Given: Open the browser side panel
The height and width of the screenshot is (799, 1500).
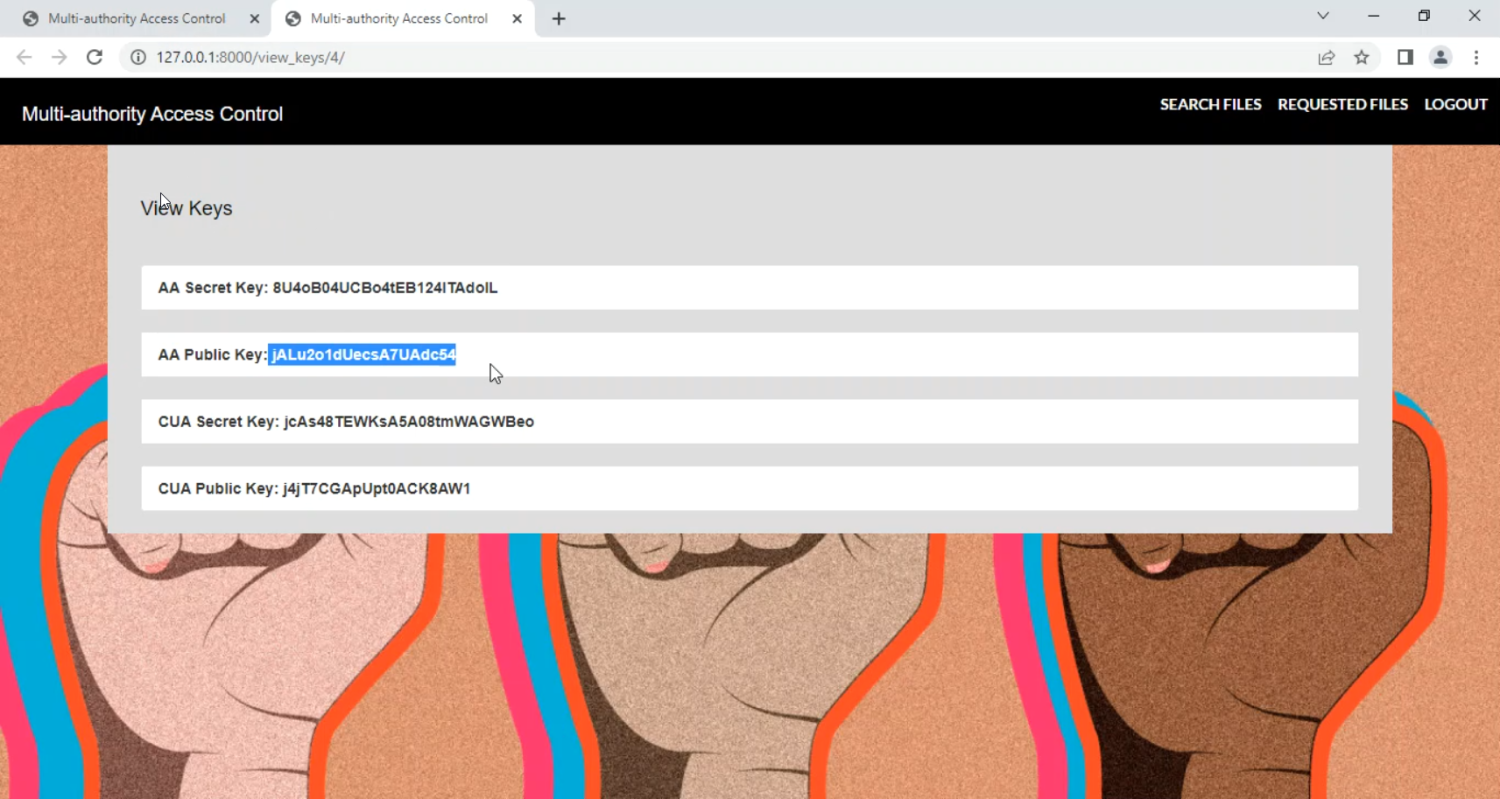Looking at the screenshot, I should pyautogui.click(x=1405, y=57).
